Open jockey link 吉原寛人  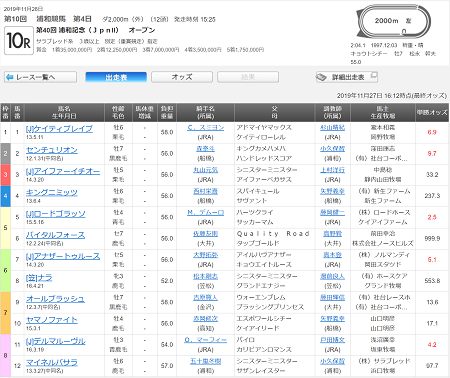[205, 298]
